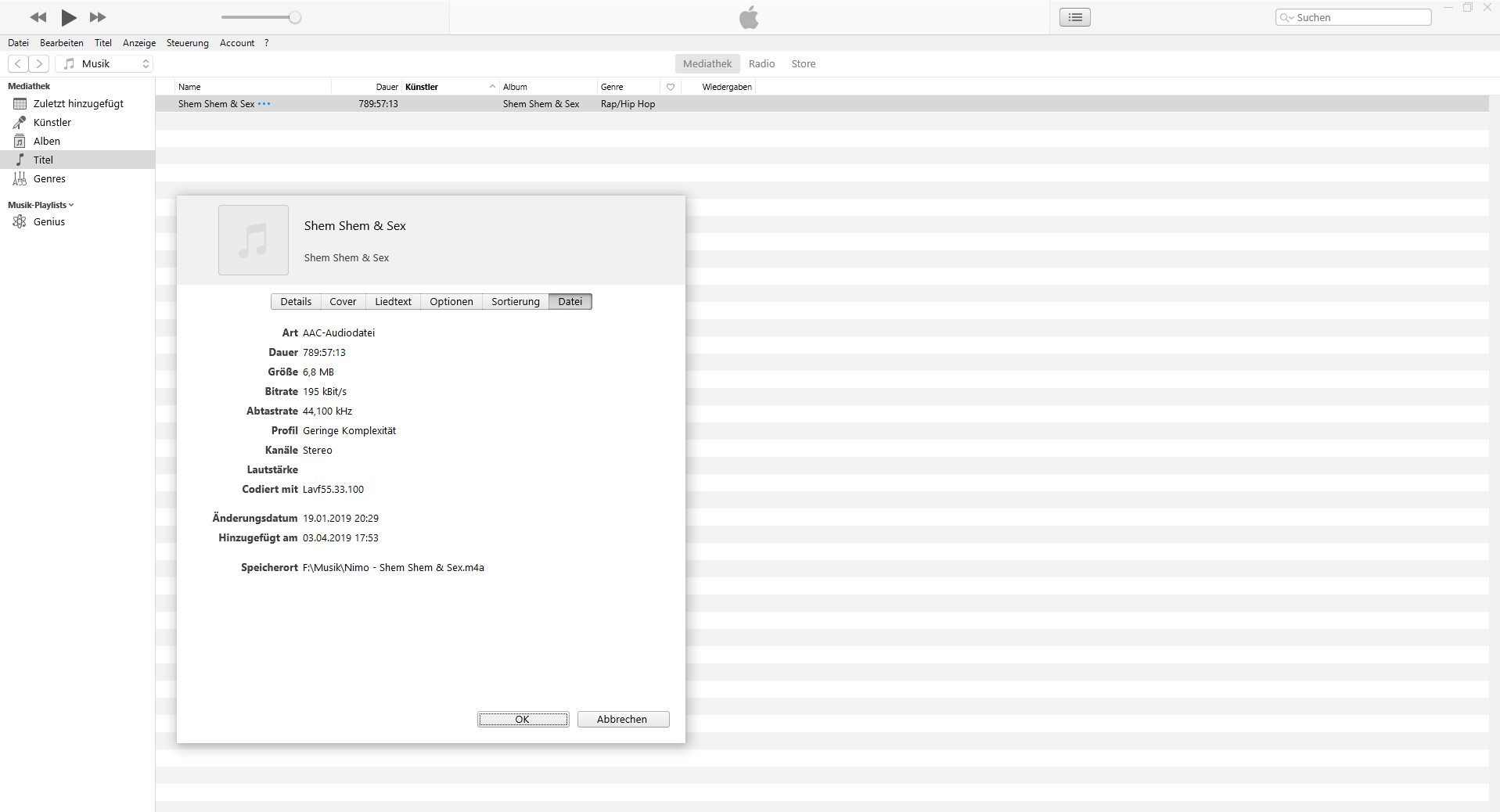Click the Rap/Hip Hop genre cell
Image resolution: width=1500 pixels, height=812 pixels.
pos(628,104)
